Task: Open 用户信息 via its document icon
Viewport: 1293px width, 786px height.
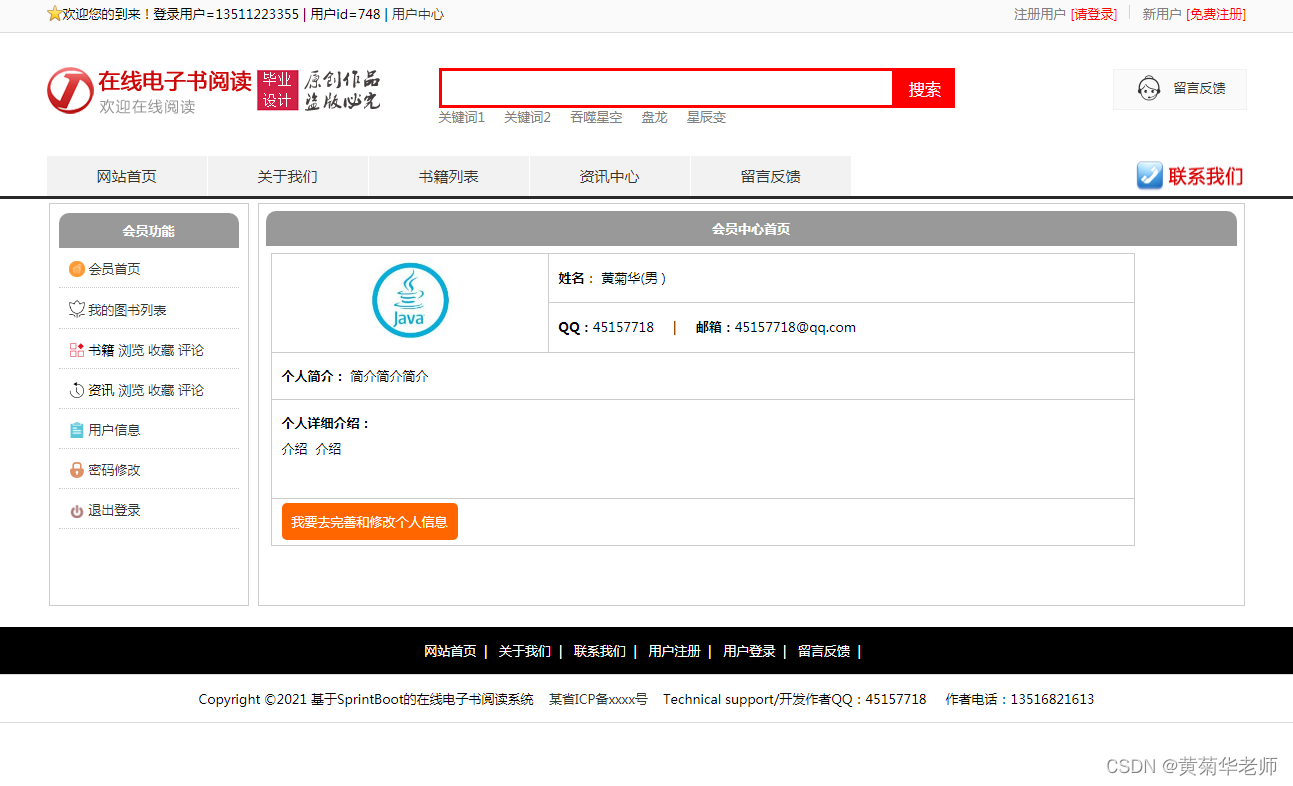Action: click(77, 429)
